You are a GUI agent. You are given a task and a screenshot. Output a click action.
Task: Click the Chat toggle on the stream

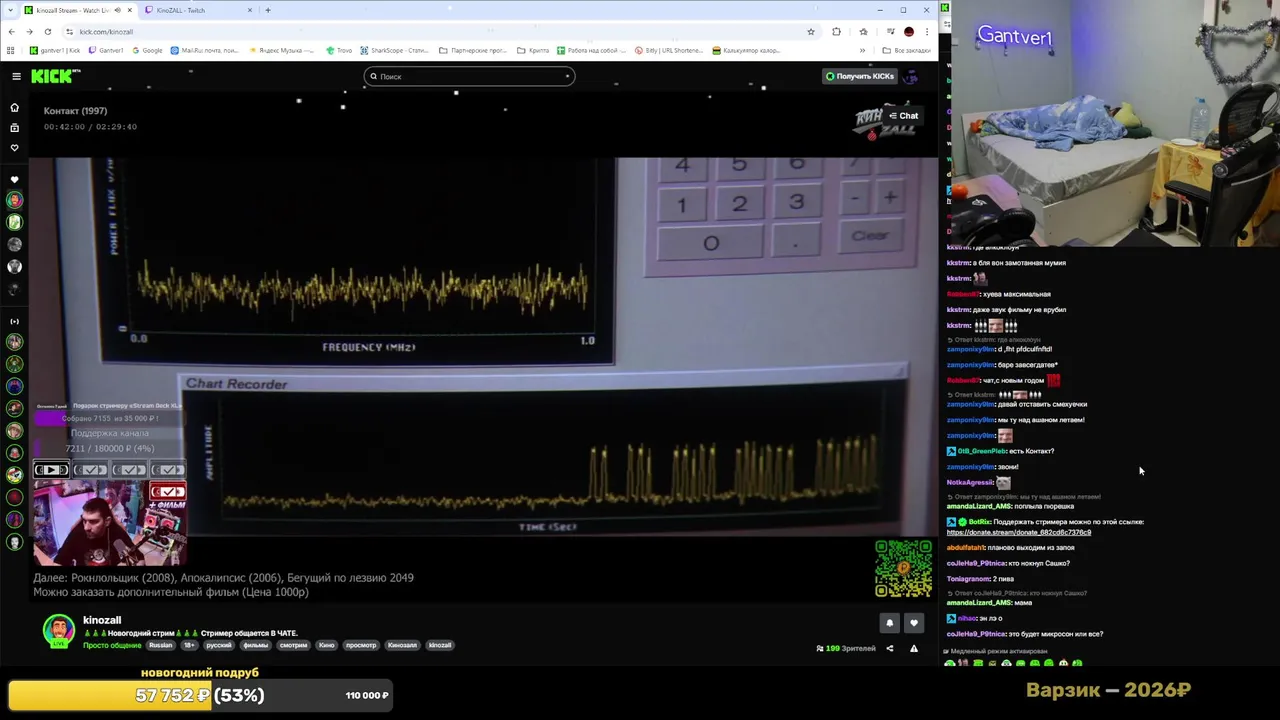point(903,116)
